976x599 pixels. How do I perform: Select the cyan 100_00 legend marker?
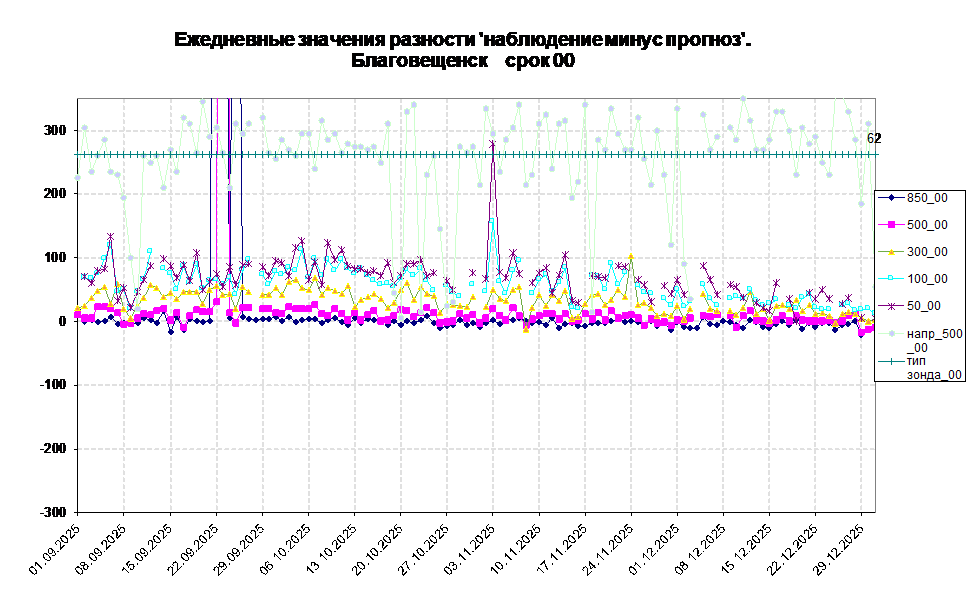pyautogui.click(x=890, y=279)
